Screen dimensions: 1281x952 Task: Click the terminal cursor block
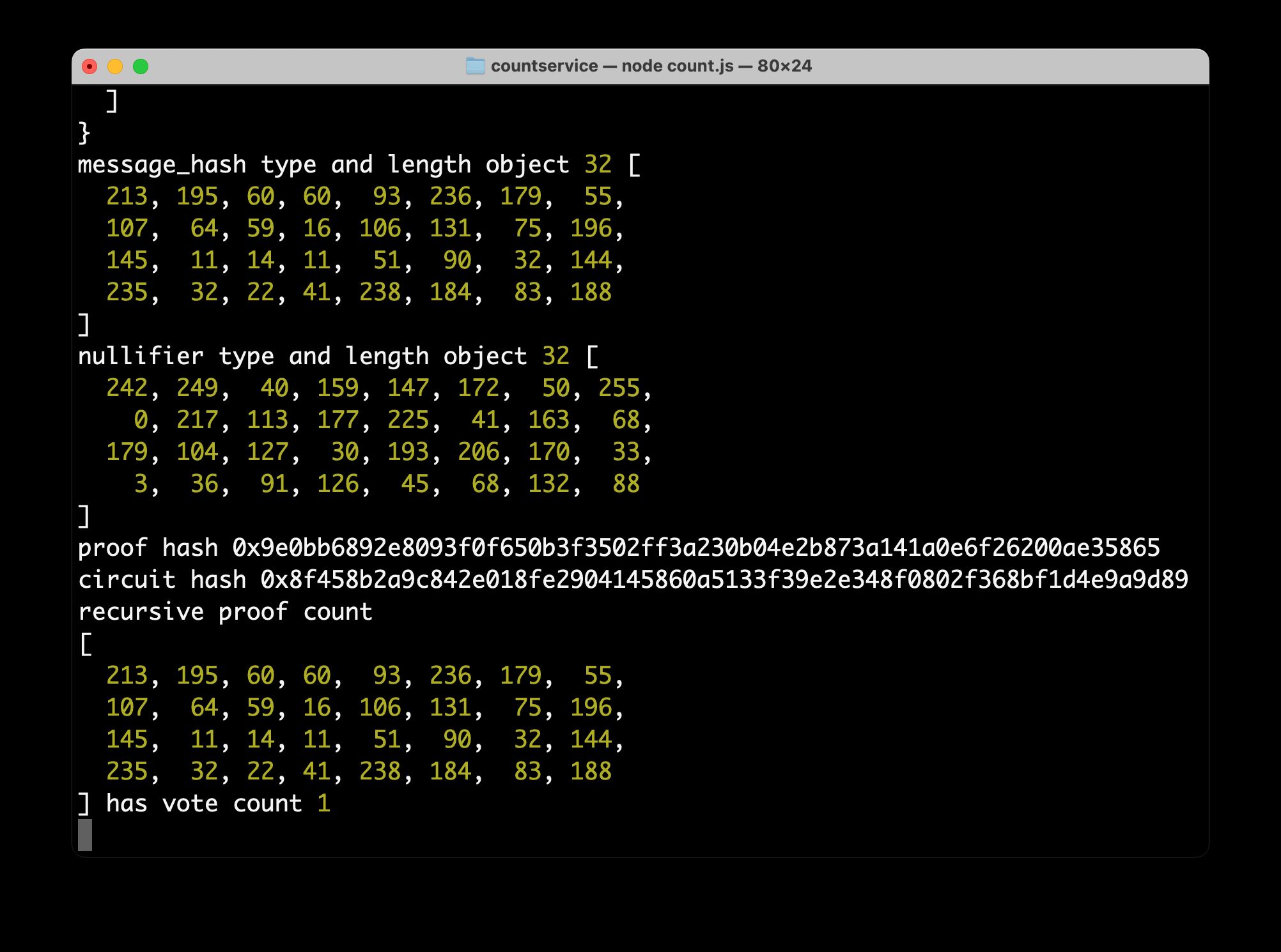85,835
